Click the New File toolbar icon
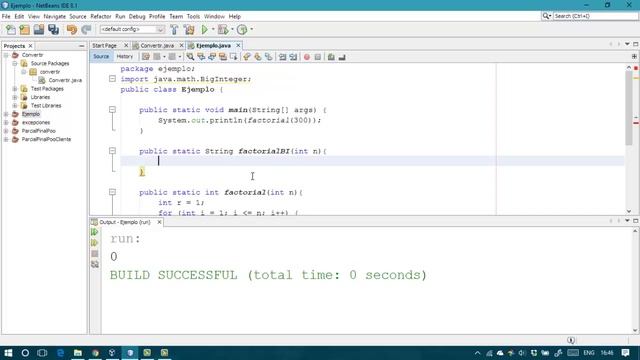640x360 pixels. click(x=11, y=29)
